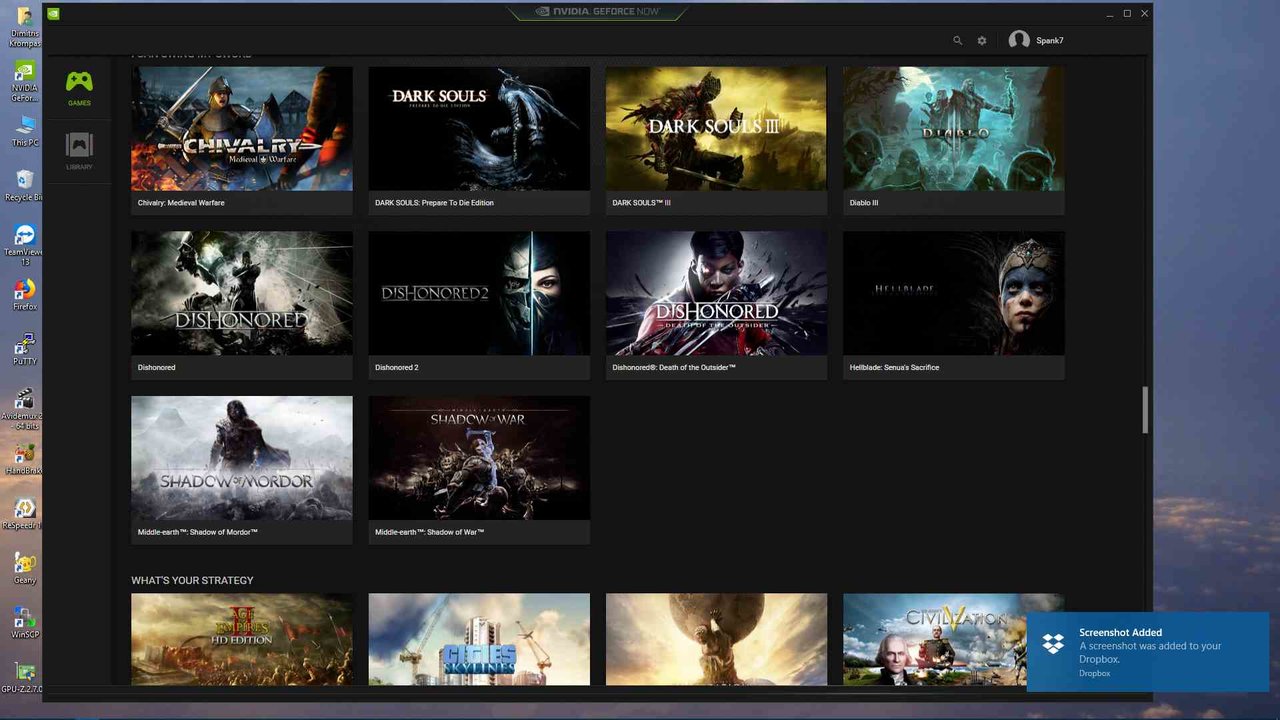Click 'Chivalry: Medieval Warfare' title text
Screen dimensions: 1280x720
(181, 203)
